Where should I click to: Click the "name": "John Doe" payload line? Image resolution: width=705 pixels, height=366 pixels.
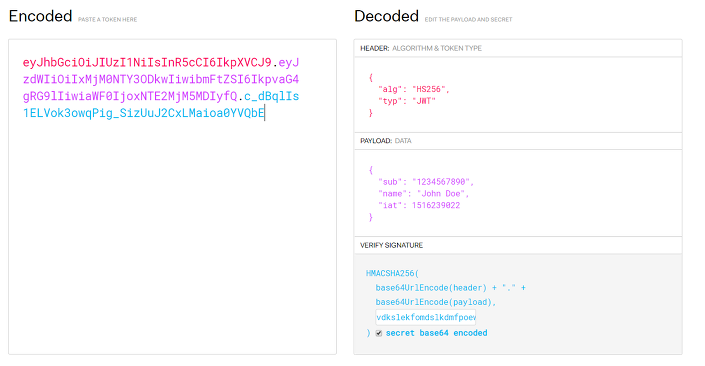coord(424,193)
